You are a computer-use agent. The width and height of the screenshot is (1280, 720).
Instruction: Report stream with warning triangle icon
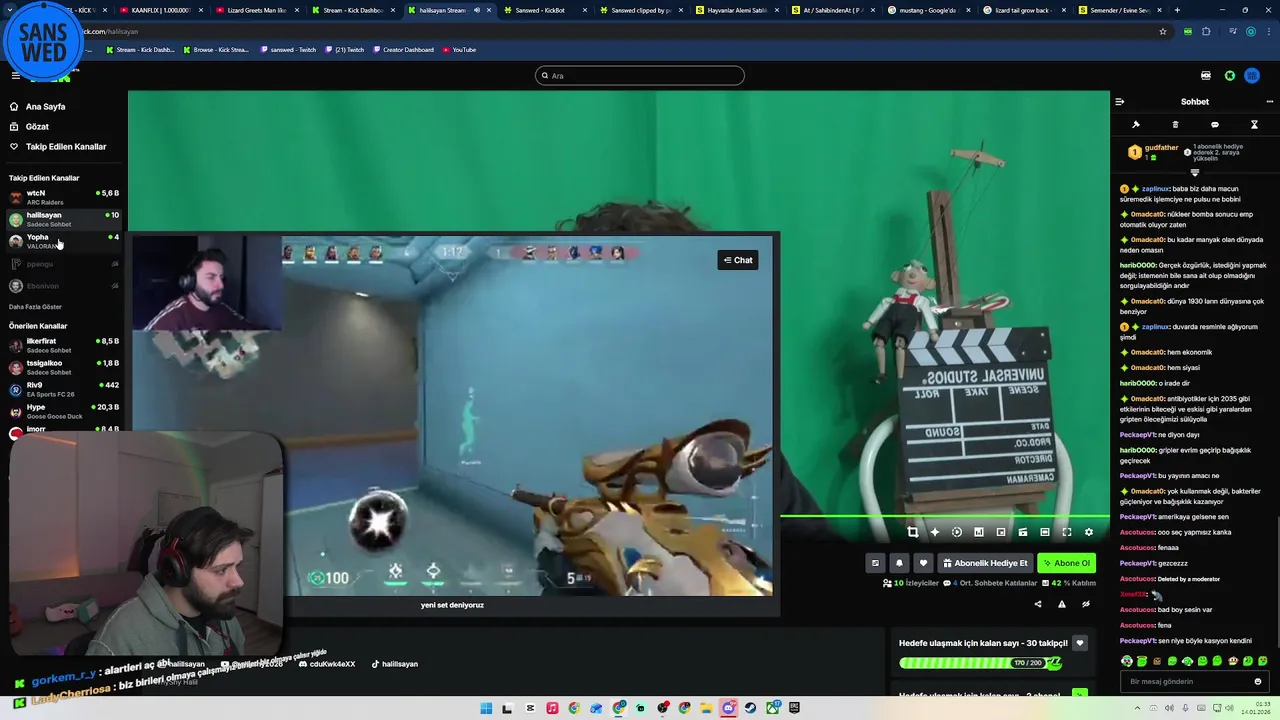[1061, 604]
